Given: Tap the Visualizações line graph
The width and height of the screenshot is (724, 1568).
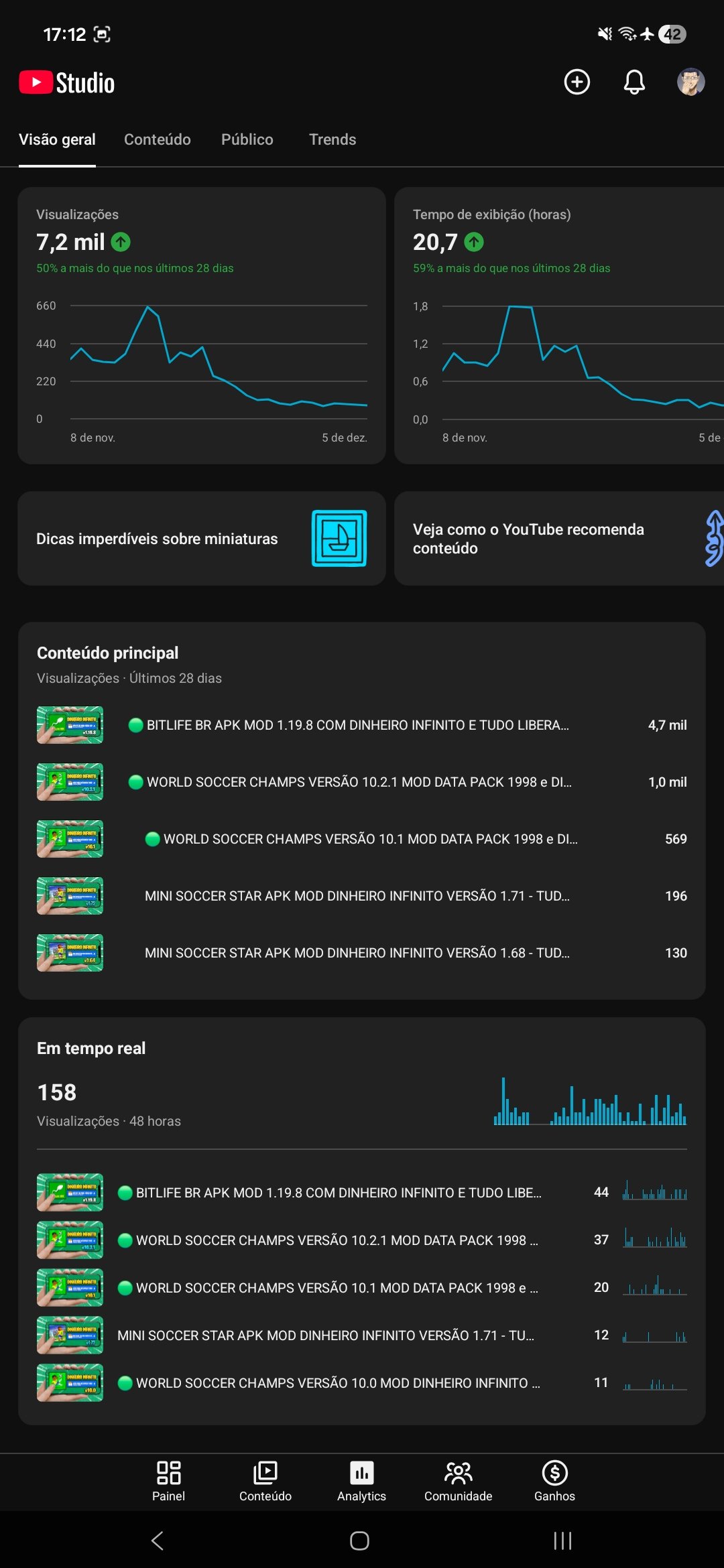Looking at the screenshot, I should [219, 362].
